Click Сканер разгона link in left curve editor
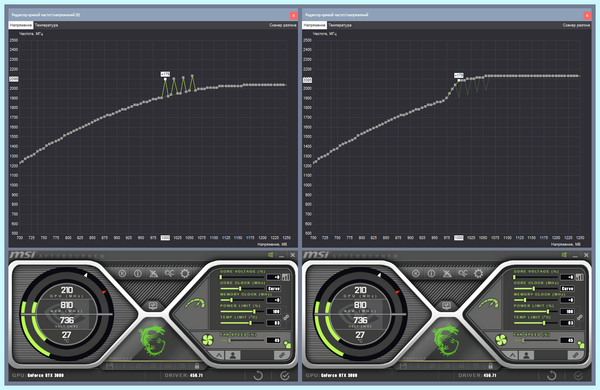The width and height of the screenshot is (600, 390). 282,25
